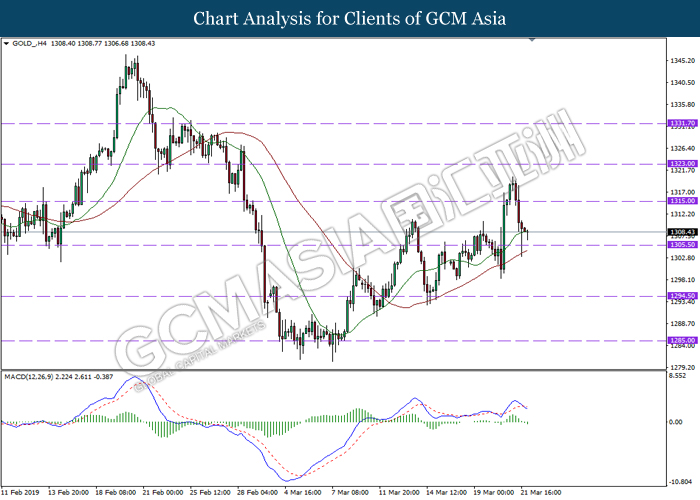
Task: Select the OHLC values 1308.40 1308.77 1306.68 1308.43
Action: click(x=103, y=44)
